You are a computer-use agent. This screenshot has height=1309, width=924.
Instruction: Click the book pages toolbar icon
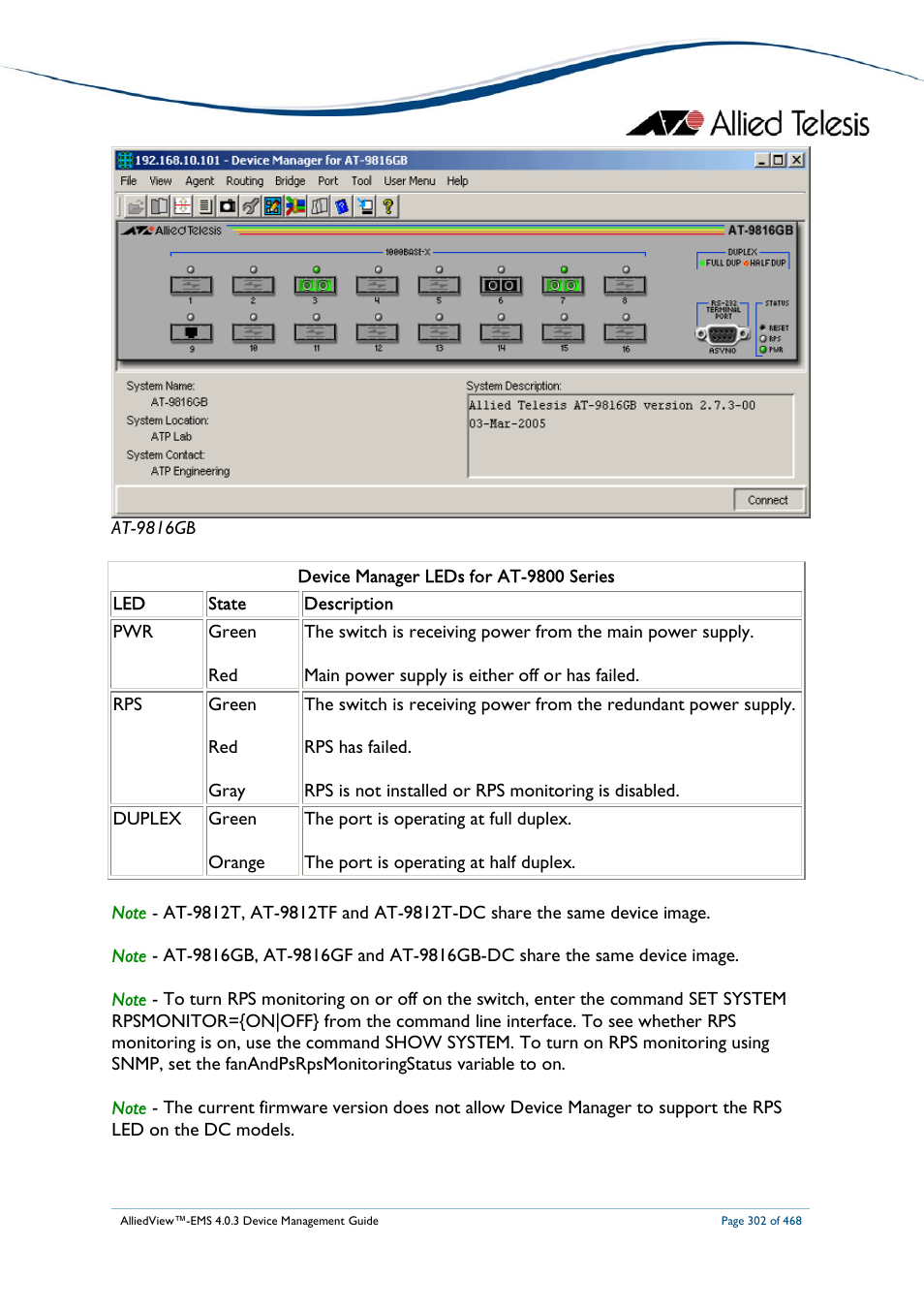tap(159, 206)
